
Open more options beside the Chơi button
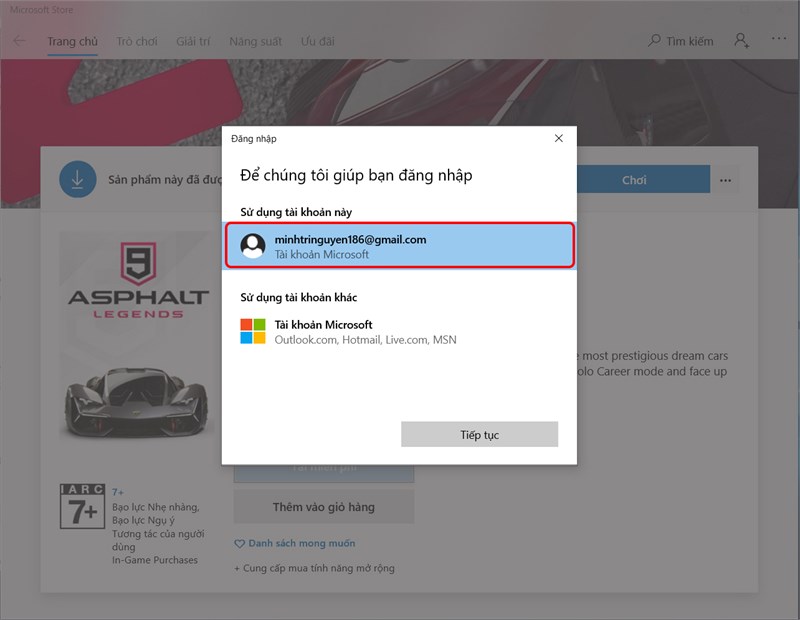[726, 180]
